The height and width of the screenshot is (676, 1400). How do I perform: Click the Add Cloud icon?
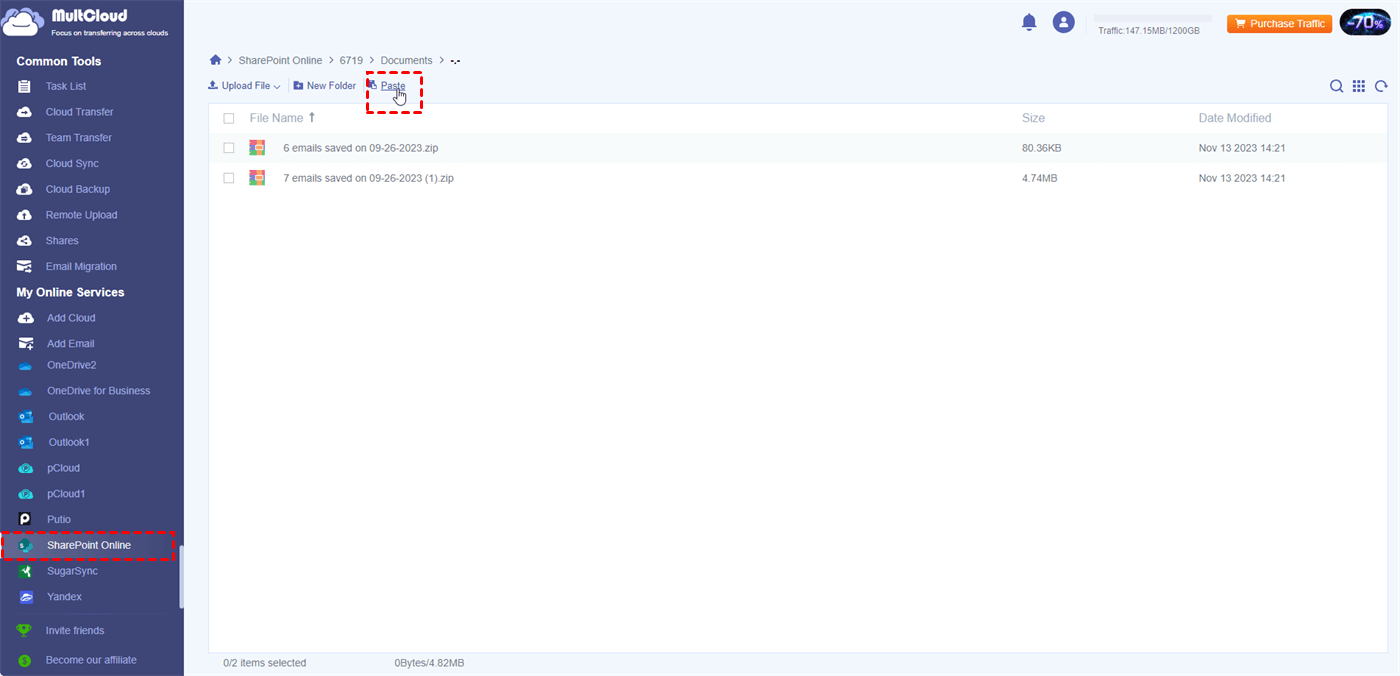coord(26,318)
